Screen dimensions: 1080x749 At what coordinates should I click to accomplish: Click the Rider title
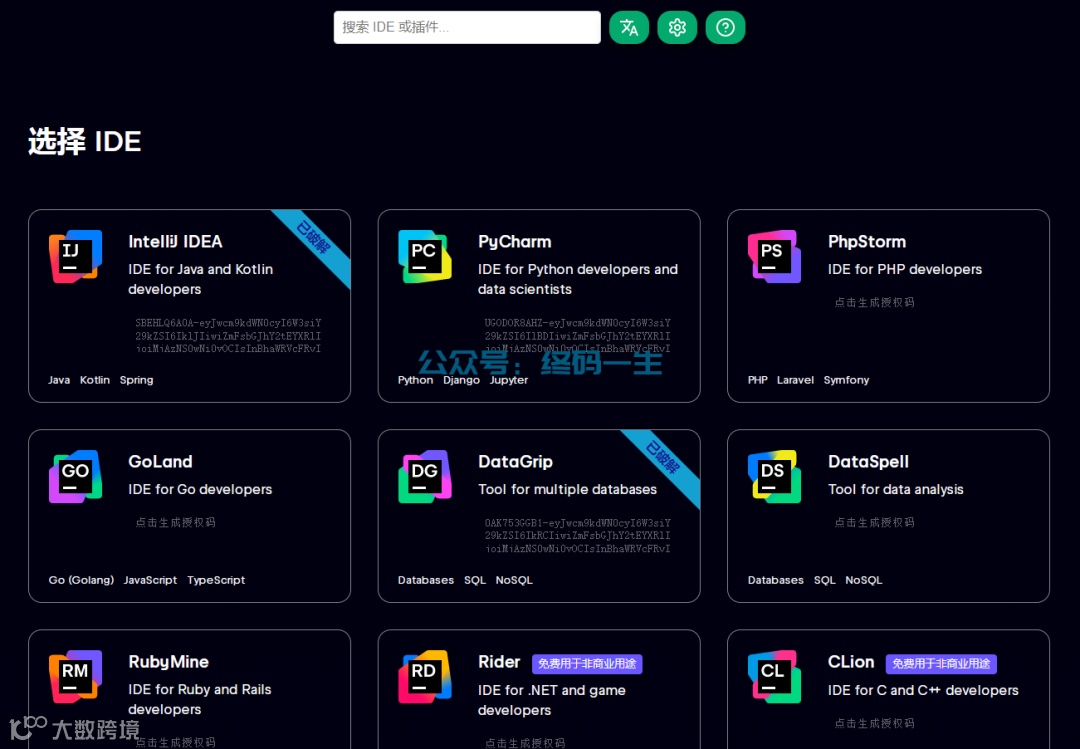[499, 662]
